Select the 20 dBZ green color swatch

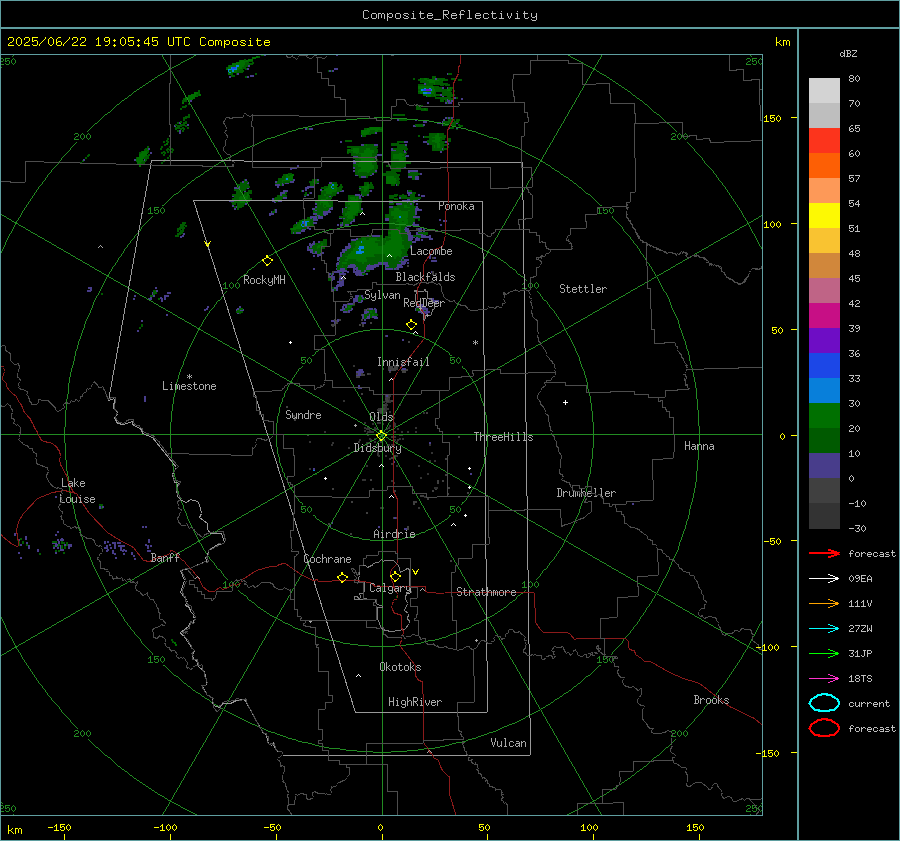(824, 416)
